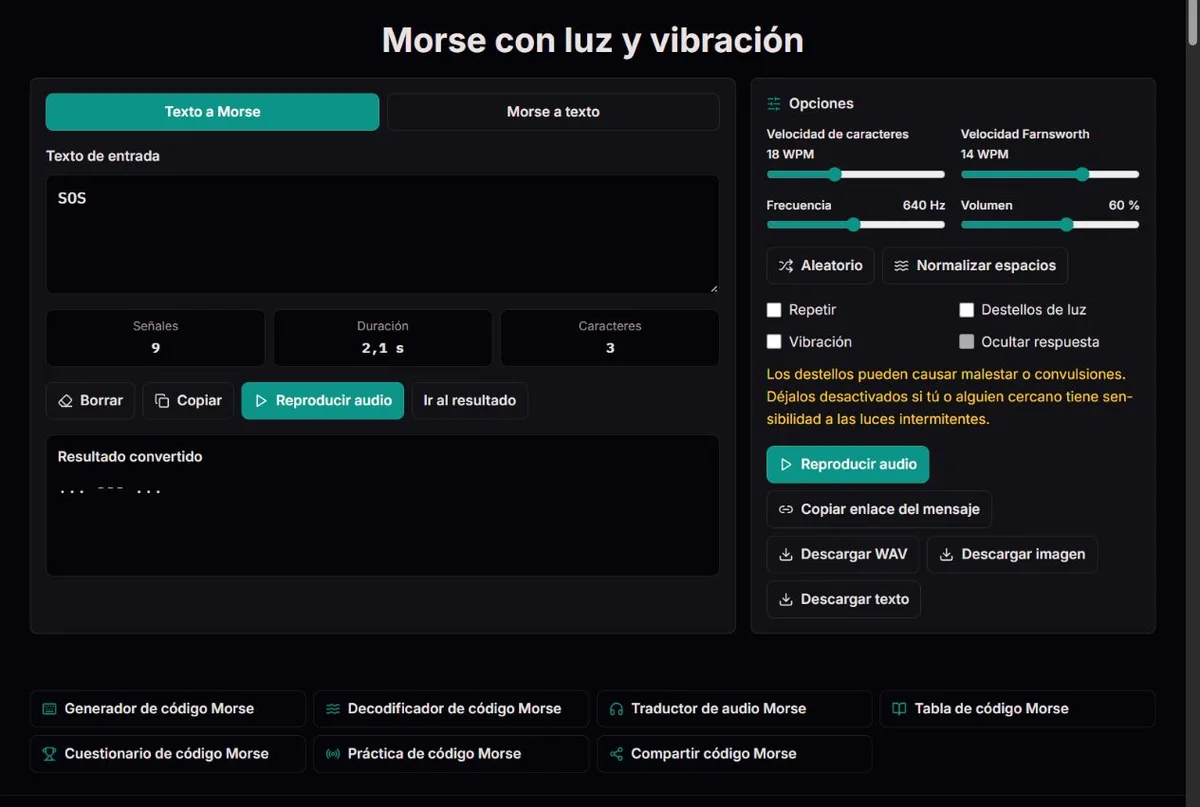This screenshot has width=1200, height=807.
Task: Open Cuestionario de código Morse link
Action: click(x=168, y=753)
